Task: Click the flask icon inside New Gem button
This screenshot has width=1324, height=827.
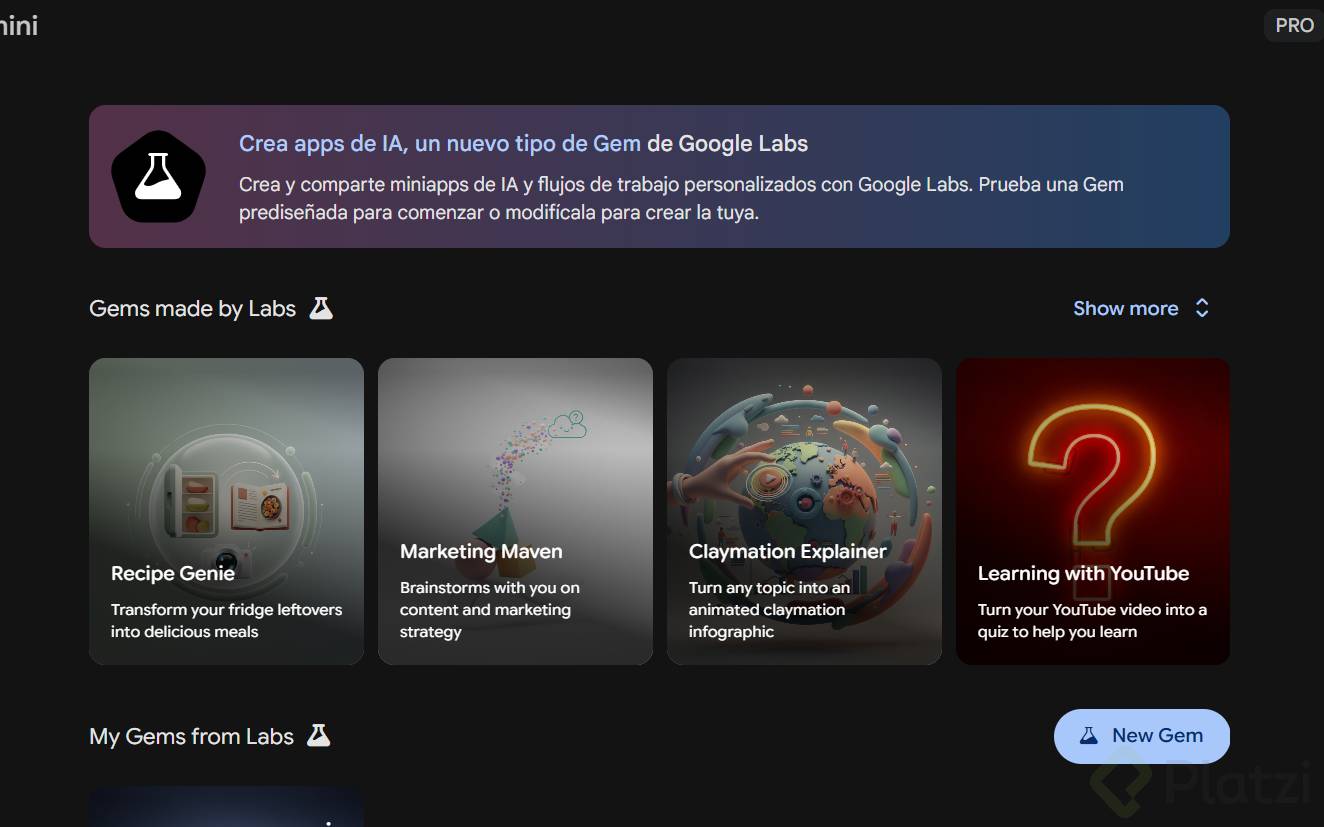Action: click(x=1088, y=736)
